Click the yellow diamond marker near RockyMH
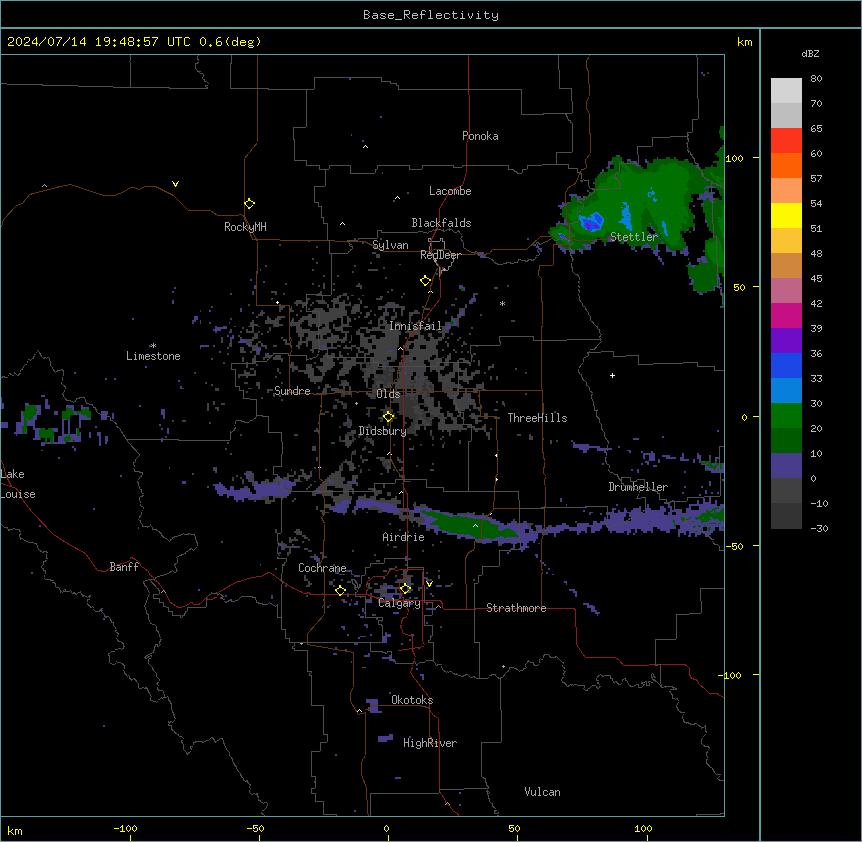The image size is (862, 842). click(x=250, y=204)
